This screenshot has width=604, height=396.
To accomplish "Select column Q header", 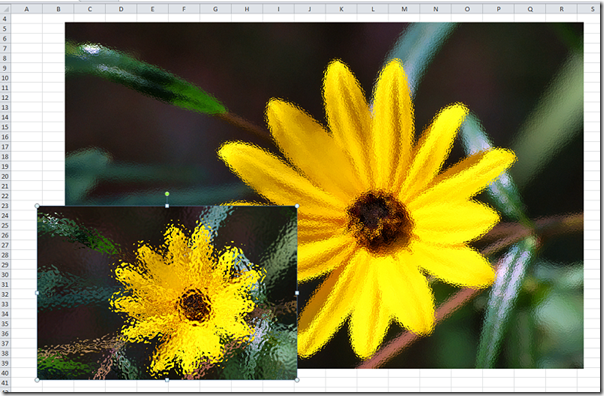I will (x=530, y=9).
